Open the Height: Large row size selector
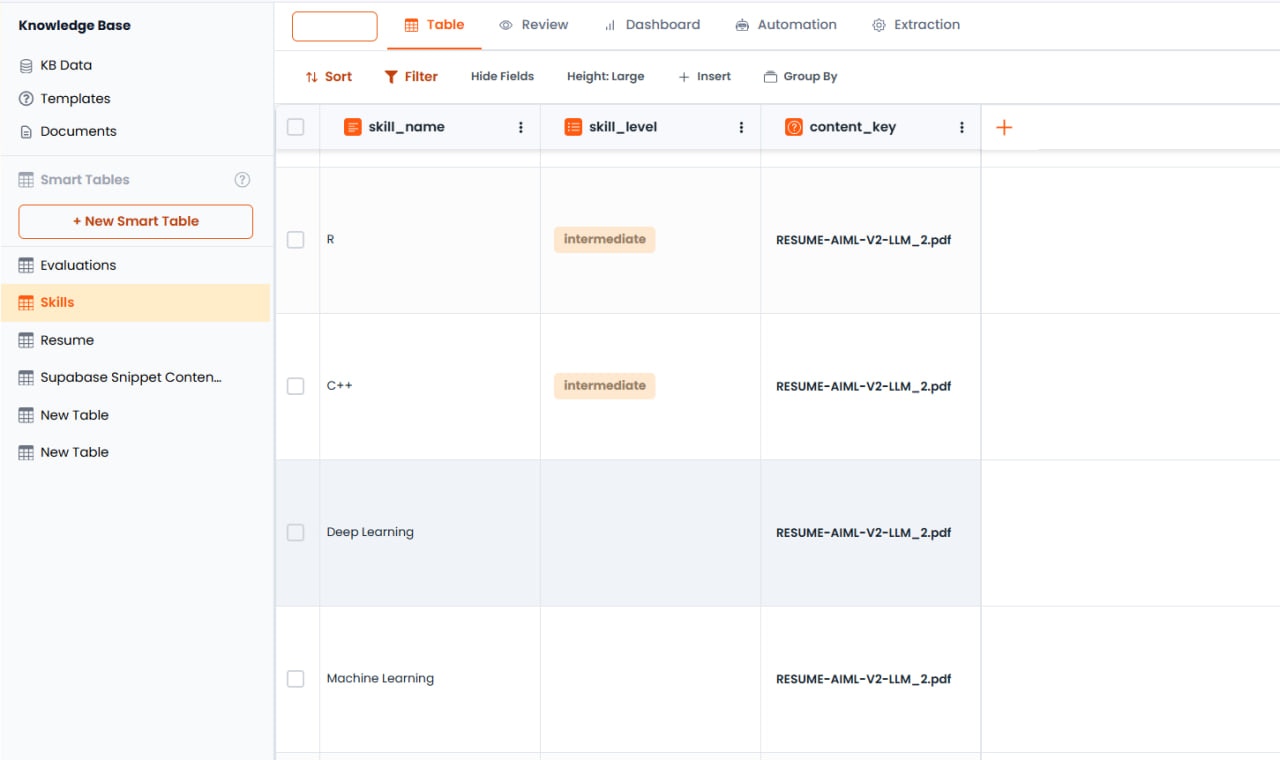Viewport: 1280px width, 760px height. 605,76
